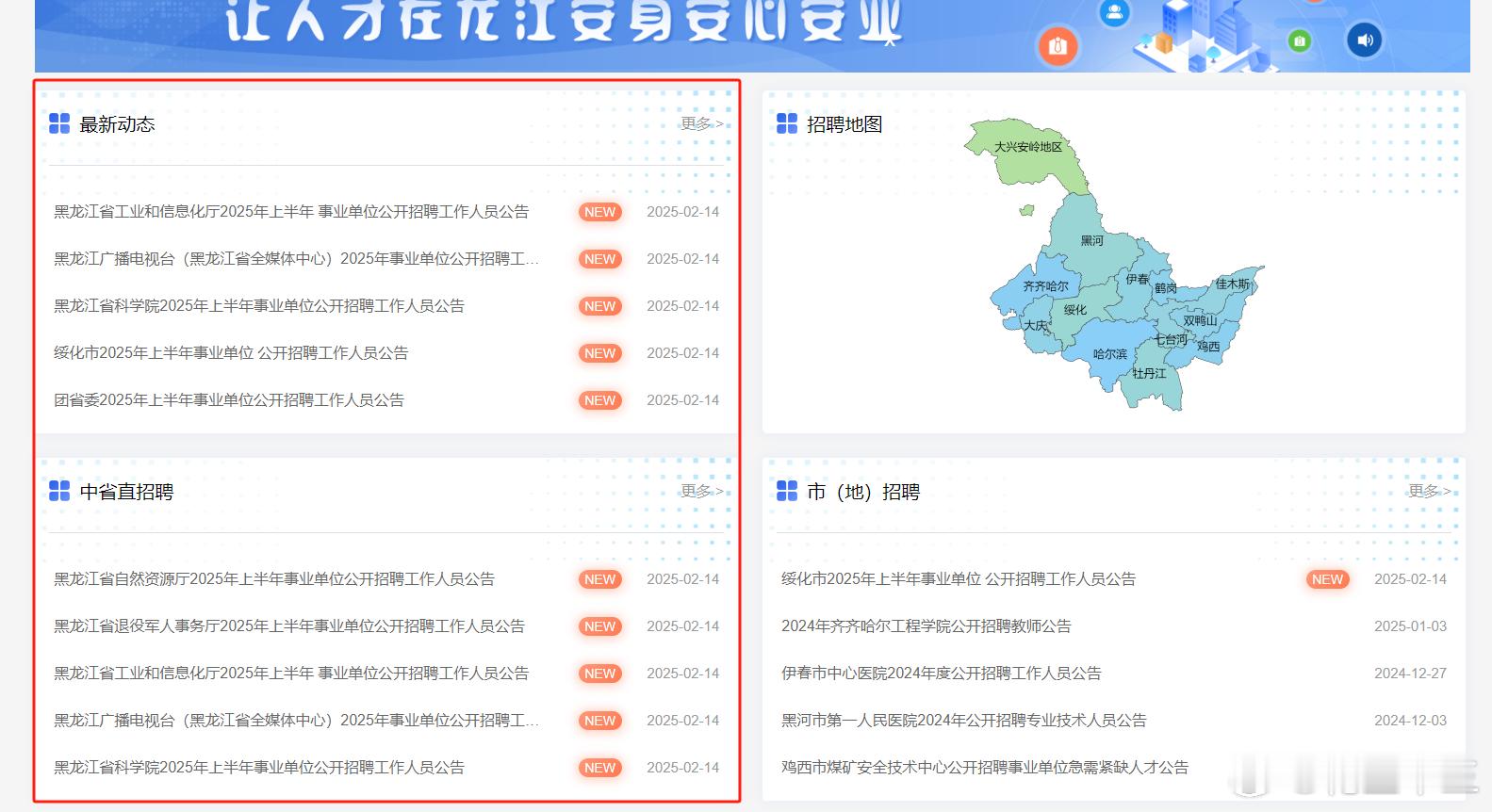The width and height of the screenshot is (1492, 812).
Task: Open 黑龙江省自然资源厅 recruitment announcement
Action: [274, 579]
